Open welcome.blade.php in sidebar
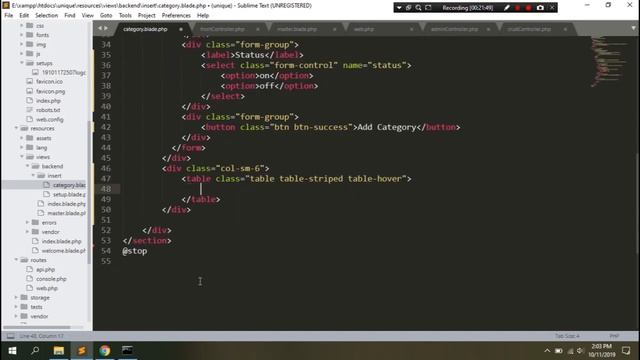Viewport: 640px width, 360px height. pyautogui.click(x=63, y=251)
